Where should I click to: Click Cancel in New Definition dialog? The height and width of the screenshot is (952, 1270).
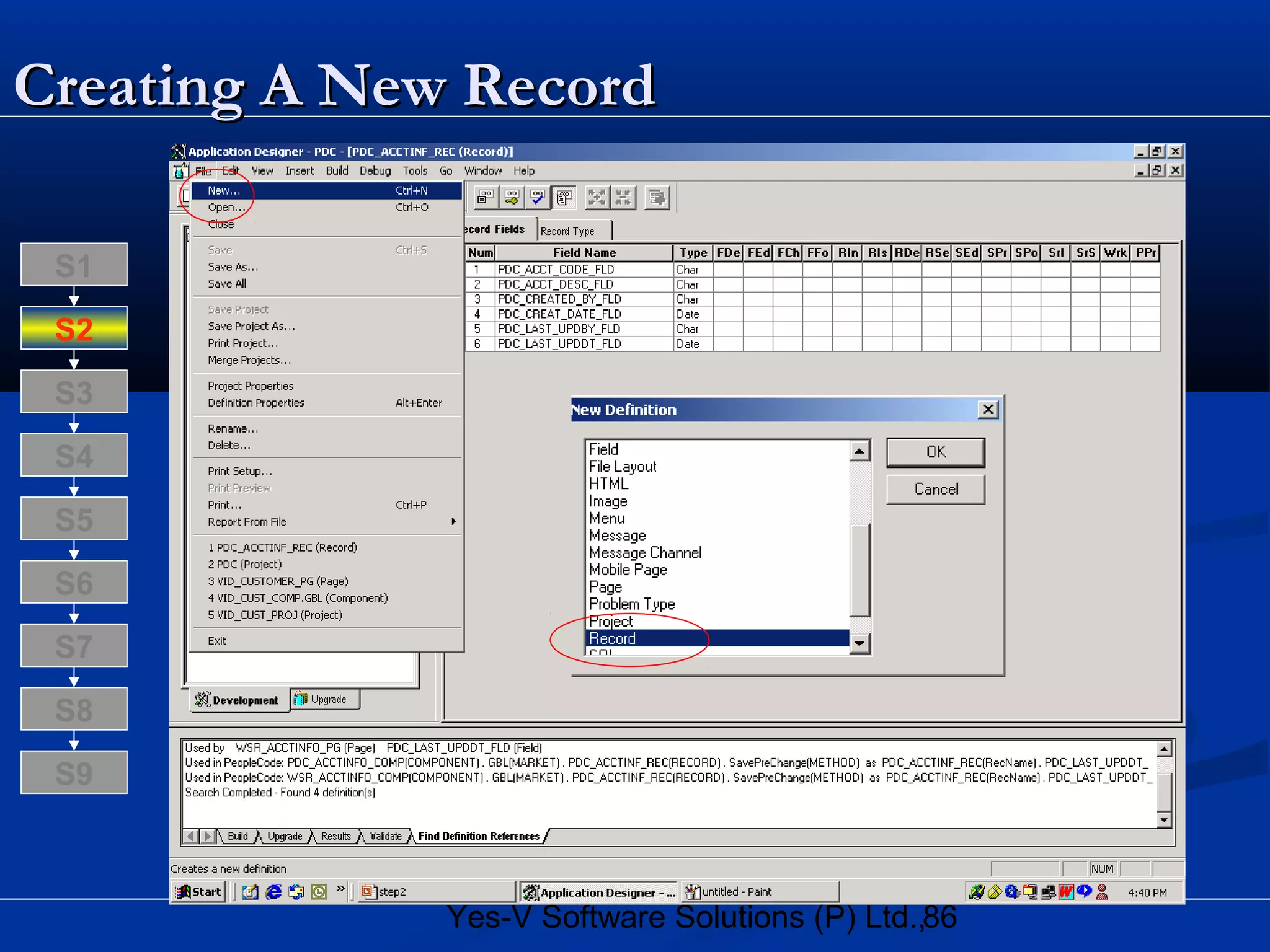(936, 490)
